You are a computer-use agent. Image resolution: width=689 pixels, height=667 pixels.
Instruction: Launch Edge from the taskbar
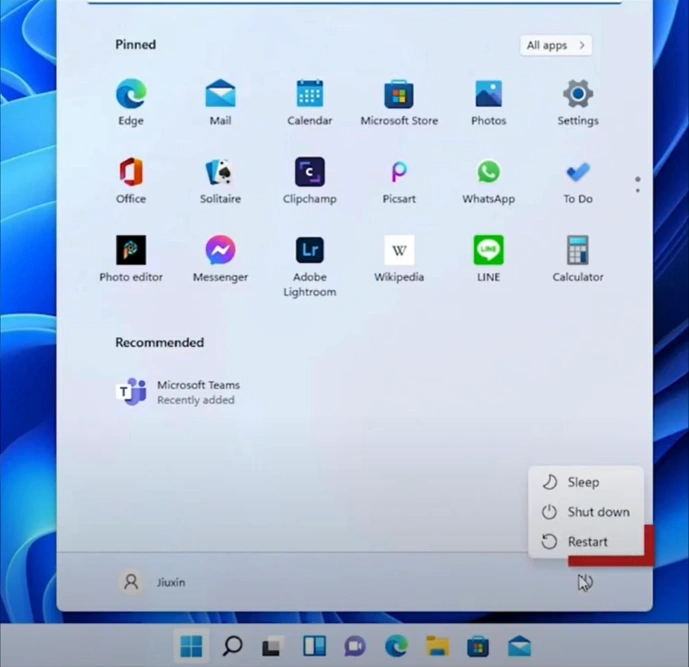click(396, 646)
